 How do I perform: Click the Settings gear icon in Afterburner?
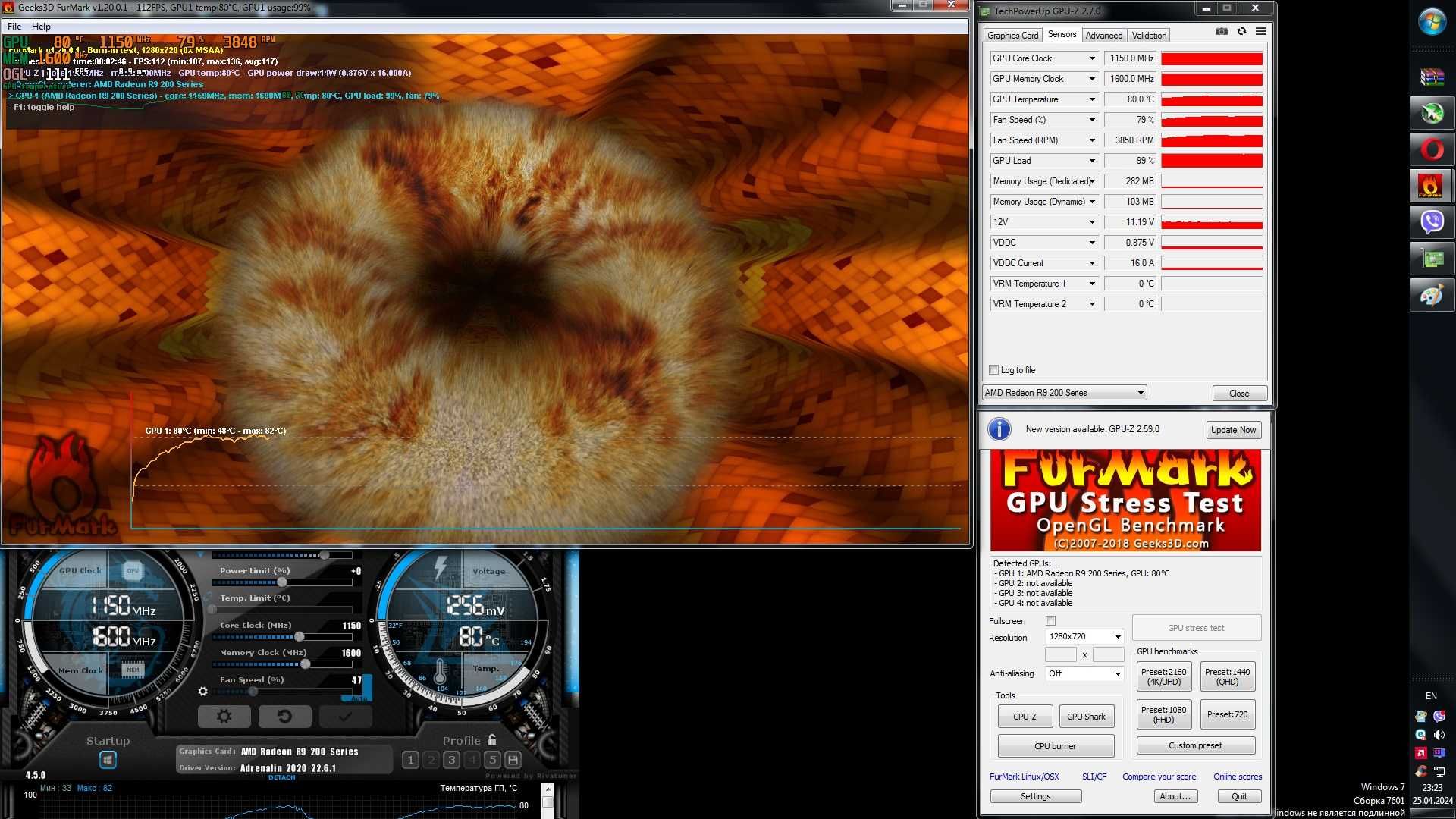pyautogui.click(x=222, y=715)
